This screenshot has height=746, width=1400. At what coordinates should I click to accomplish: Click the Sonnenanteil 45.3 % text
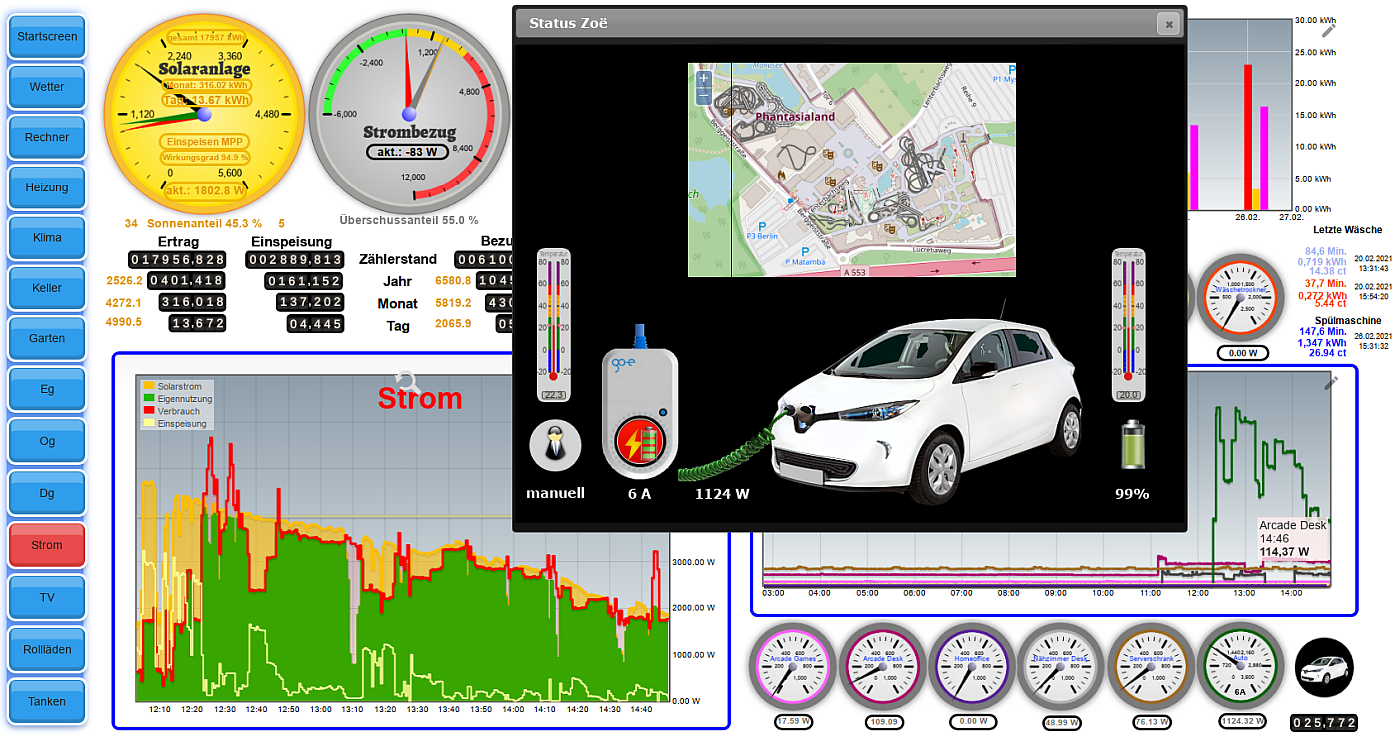tap(204, 223)
